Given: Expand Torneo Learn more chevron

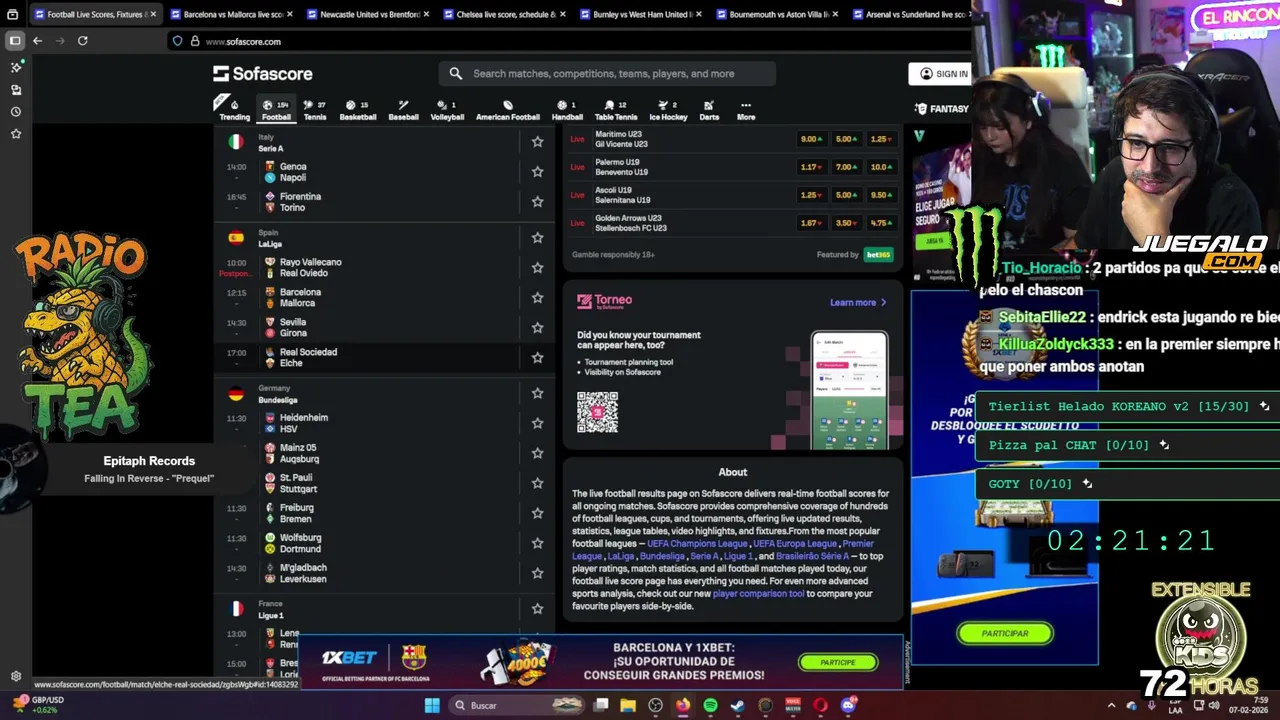Looking at the screenshot, I should click(883, 302).
